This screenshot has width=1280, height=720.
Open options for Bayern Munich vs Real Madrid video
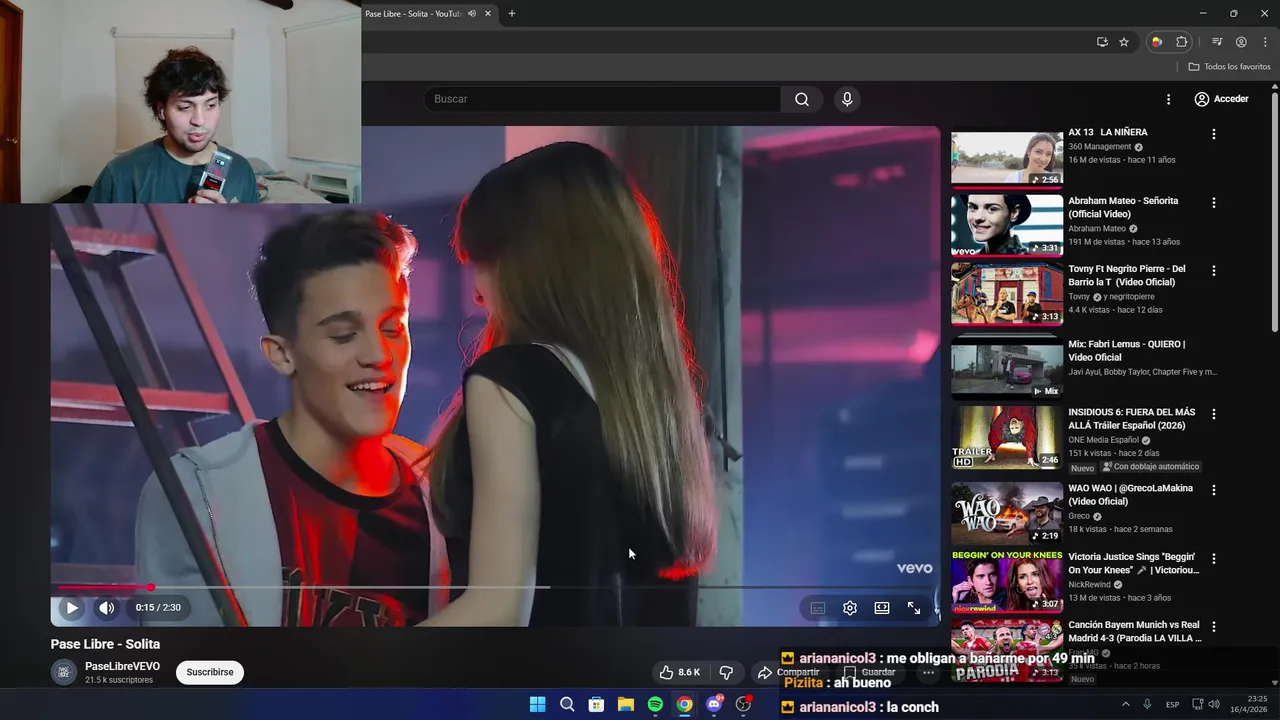pos(1214,626)
